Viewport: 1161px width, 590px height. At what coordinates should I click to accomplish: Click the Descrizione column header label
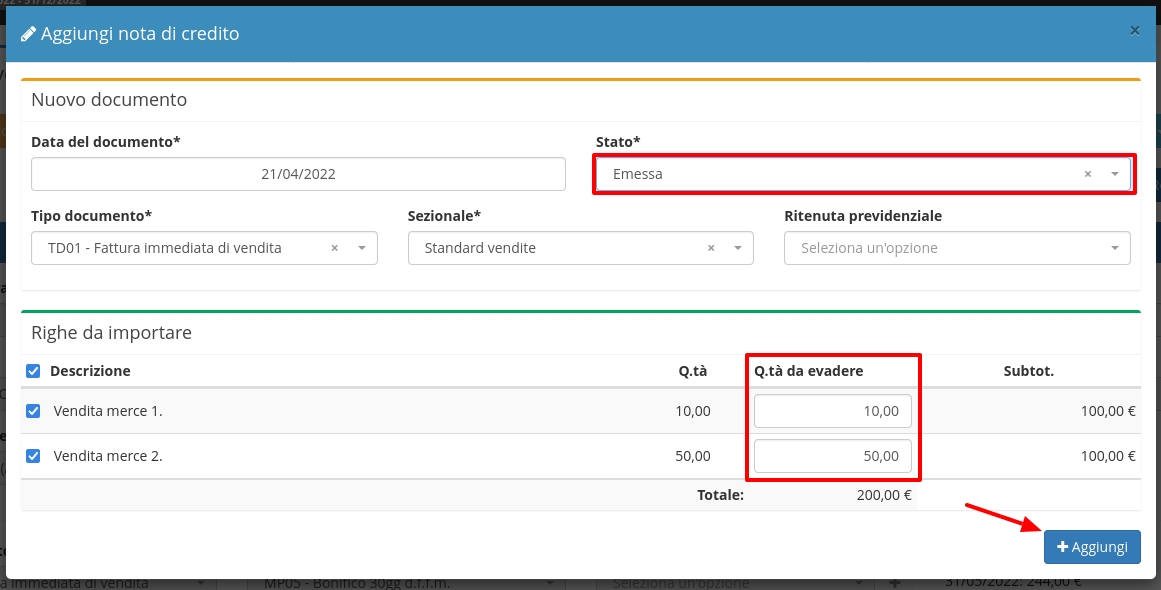pyautogui.click(x=90, y=371)
